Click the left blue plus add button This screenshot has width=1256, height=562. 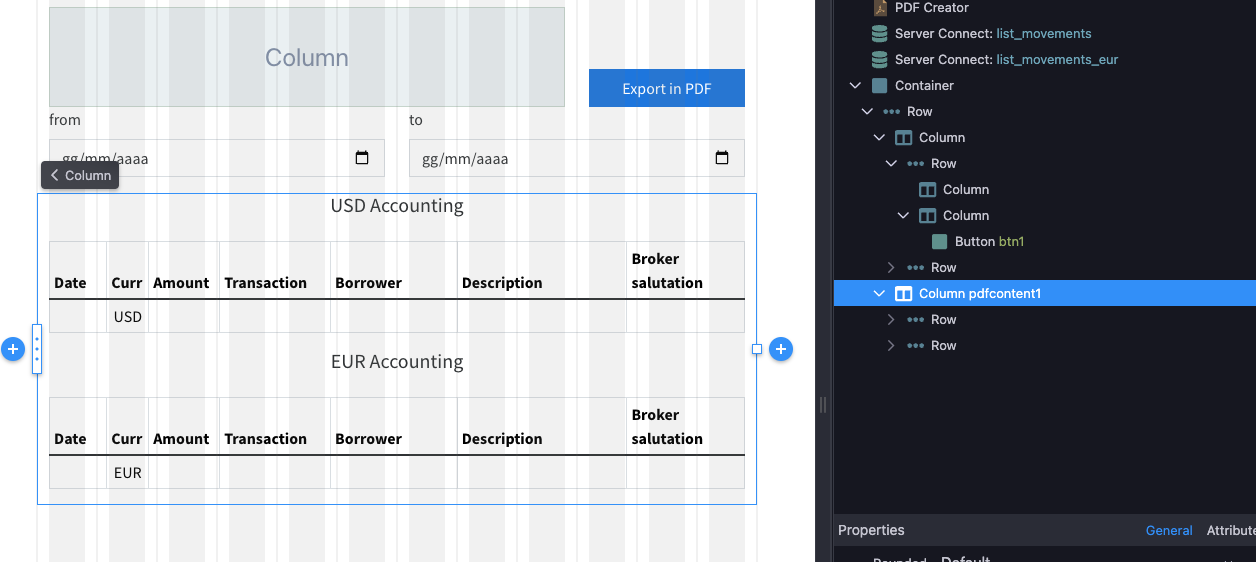[12, 349]
